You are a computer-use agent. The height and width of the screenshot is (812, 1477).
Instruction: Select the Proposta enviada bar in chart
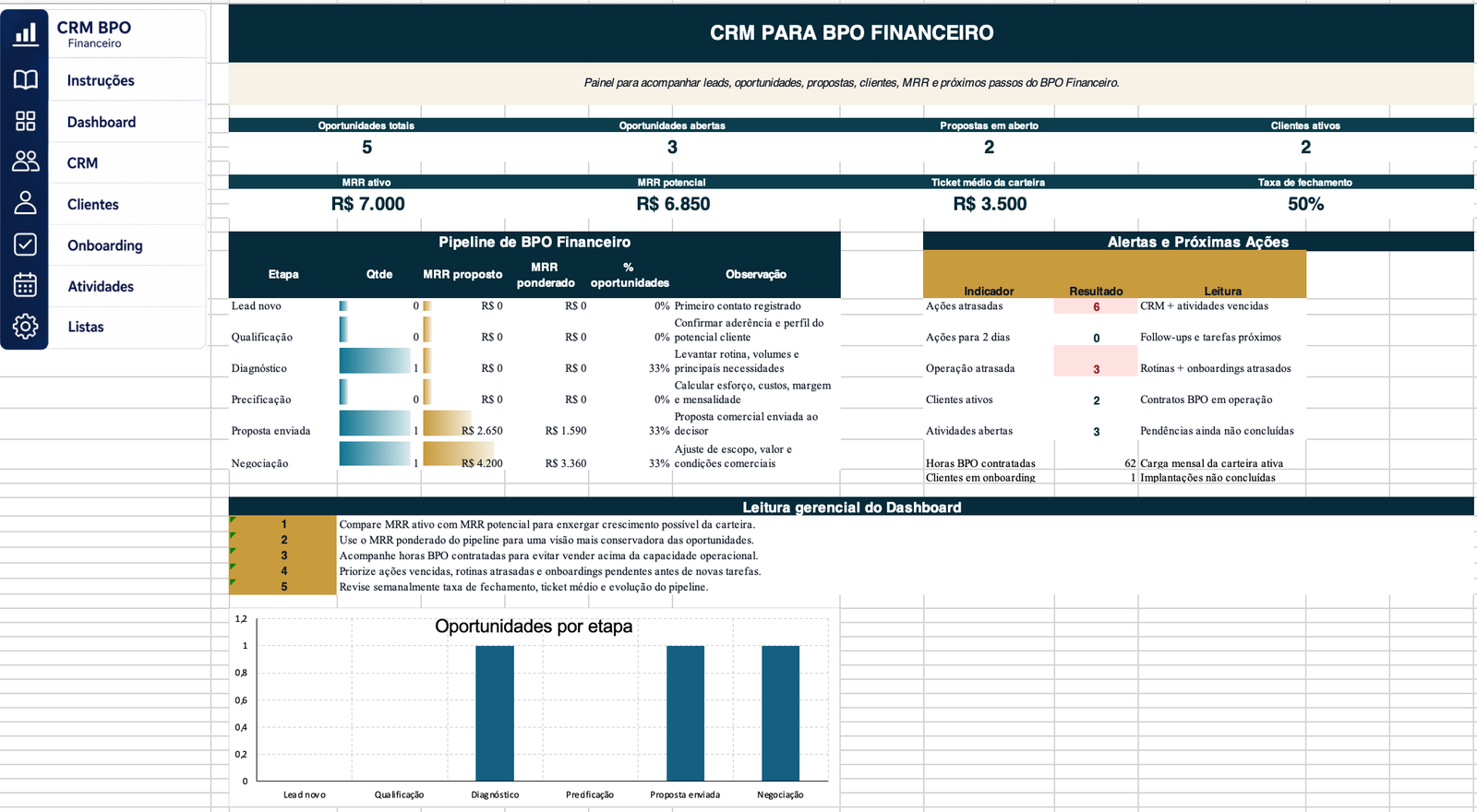click(685, 713)
